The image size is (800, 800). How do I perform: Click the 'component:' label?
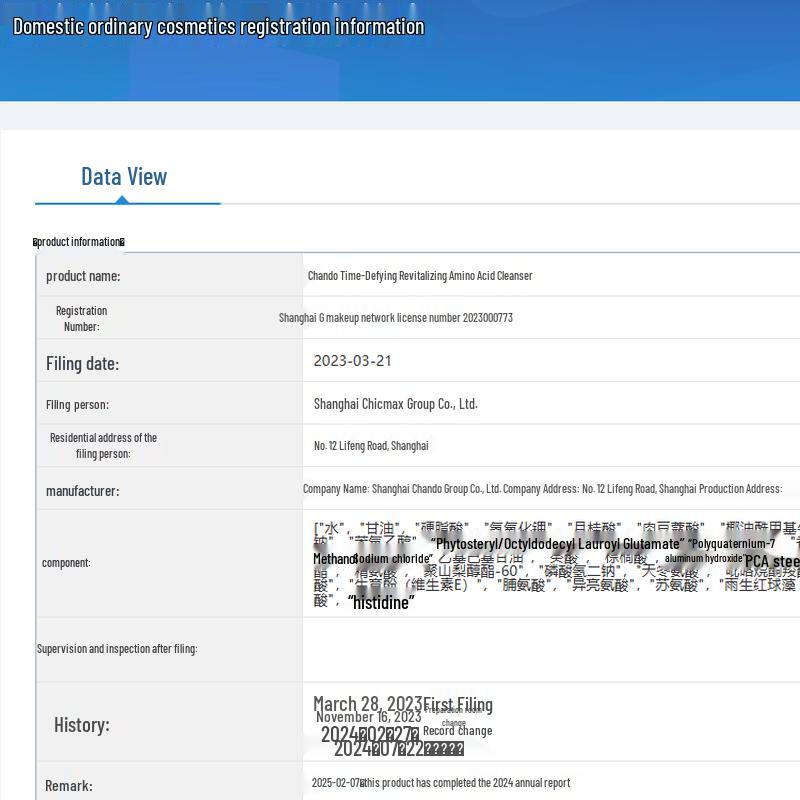tap(66, 563)
